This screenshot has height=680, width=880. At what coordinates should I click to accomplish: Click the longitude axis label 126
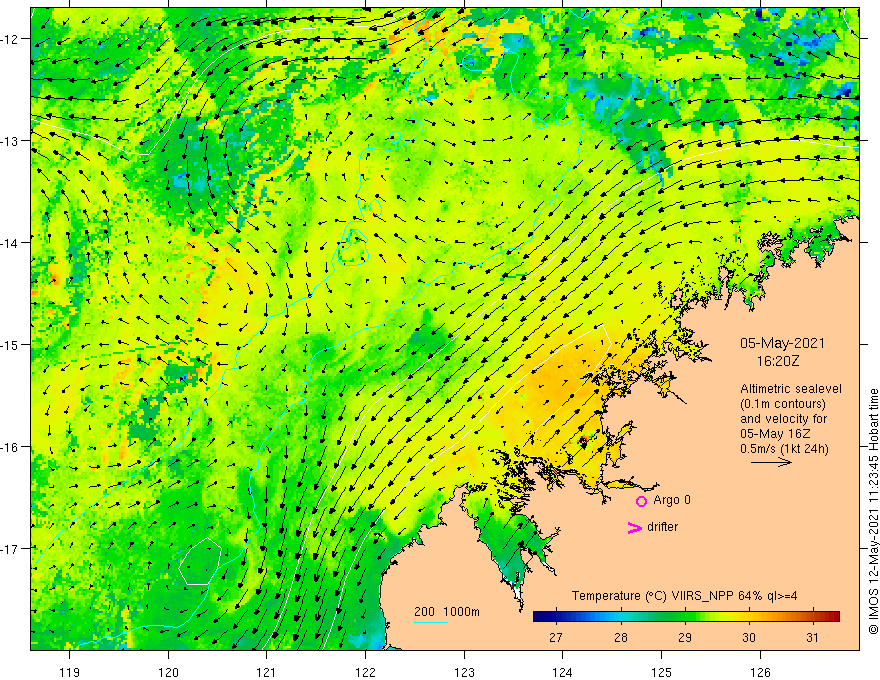click(x=760, y=672)
